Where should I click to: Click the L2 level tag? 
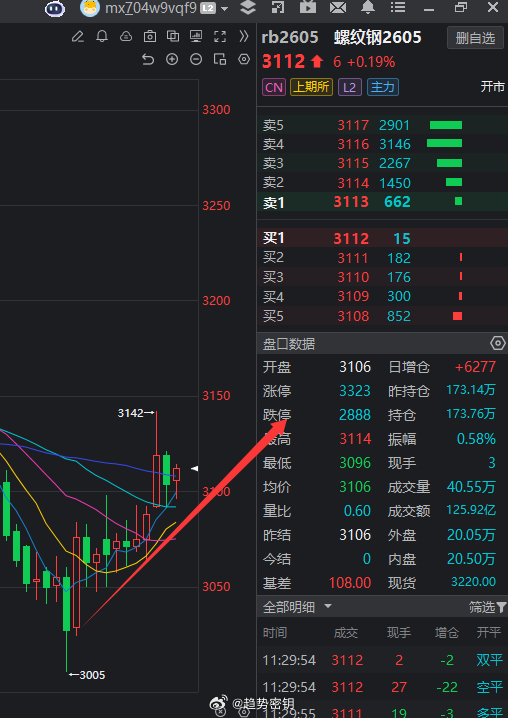point(350,87)
